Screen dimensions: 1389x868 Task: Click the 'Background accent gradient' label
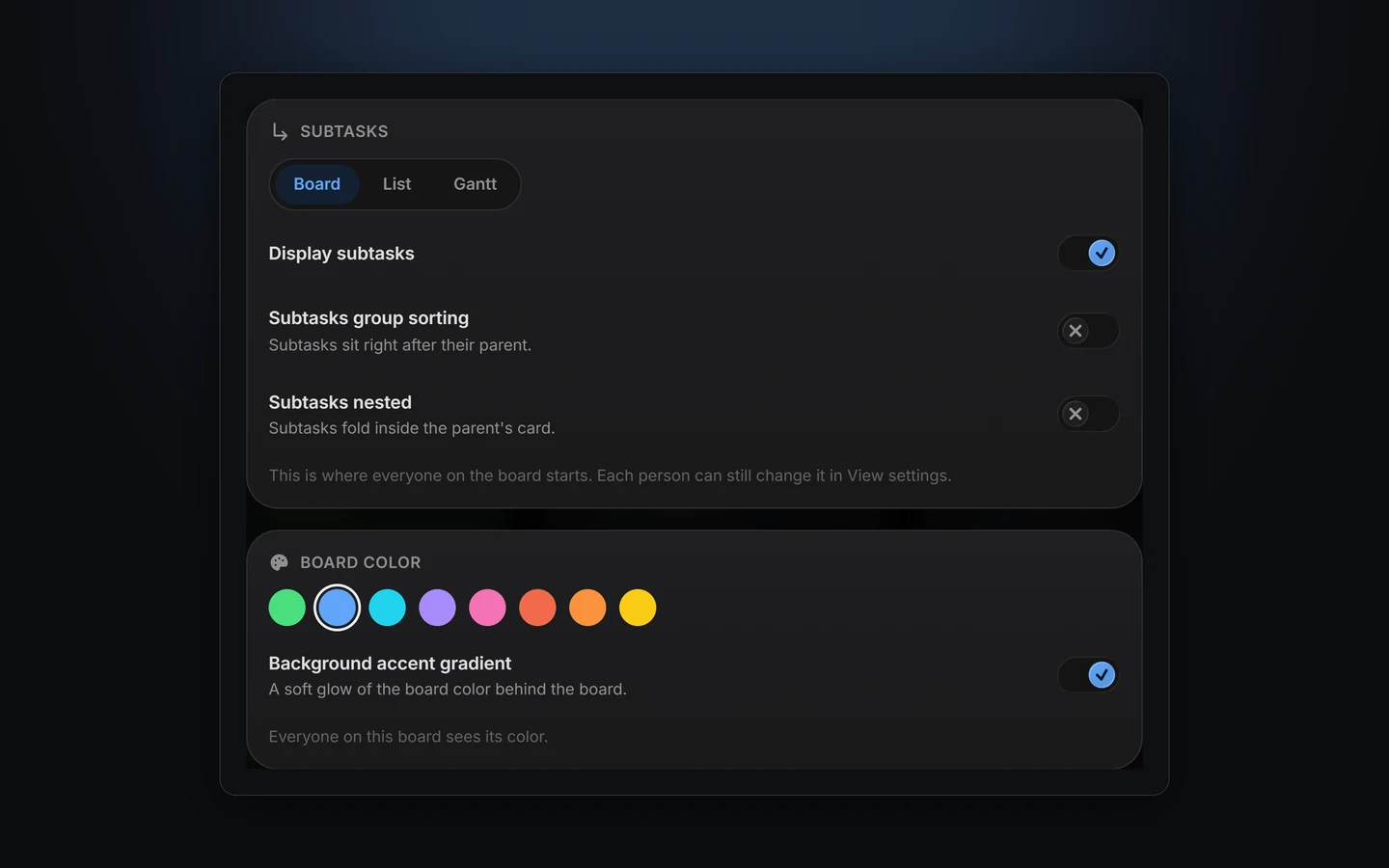pyautogui.click(x=390, y=664)
